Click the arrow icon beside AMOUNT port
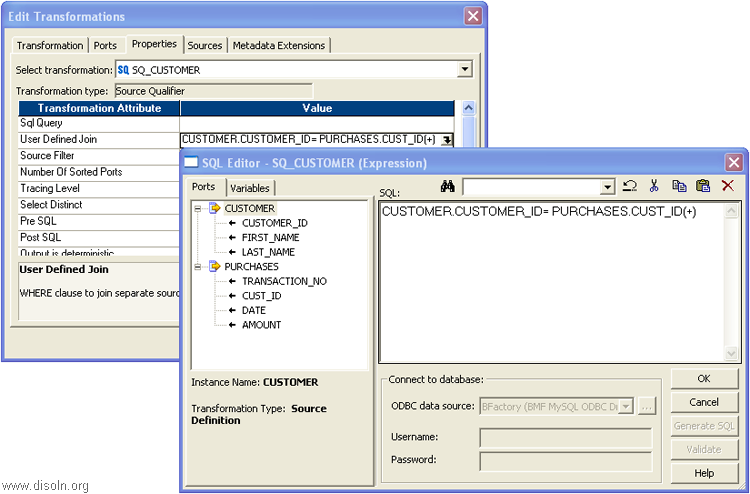The height and width of the screenshot is (494, 750). click(232, 325)
